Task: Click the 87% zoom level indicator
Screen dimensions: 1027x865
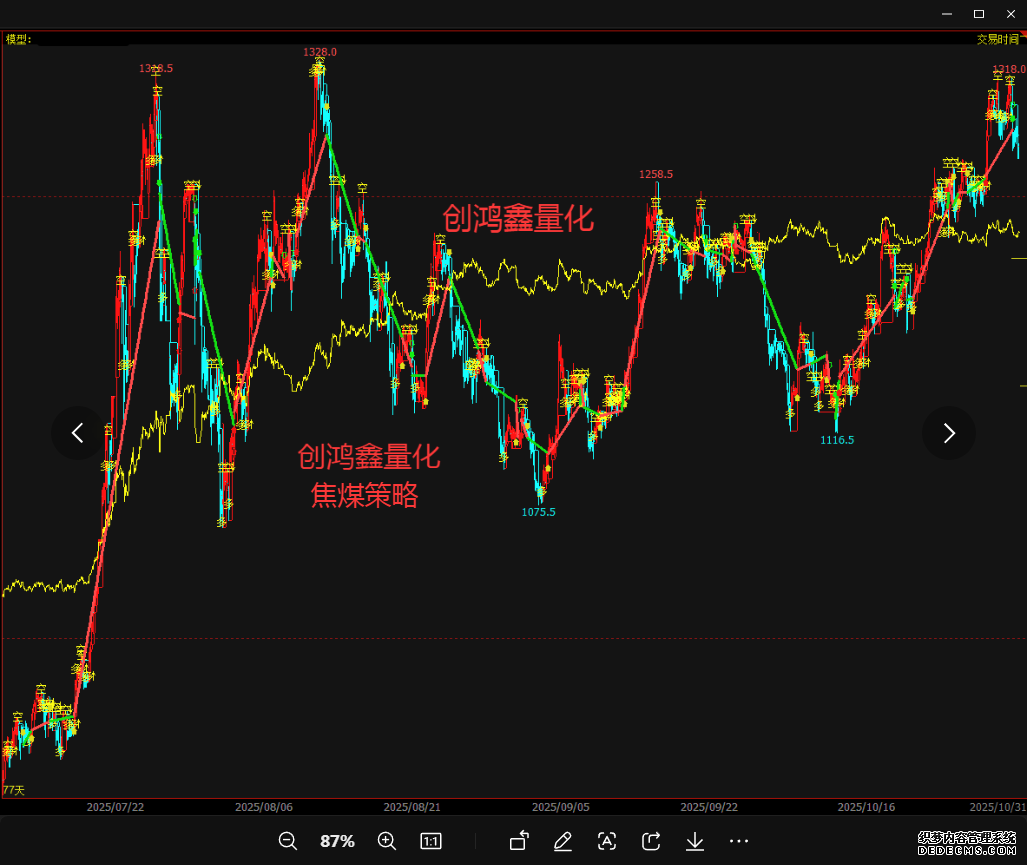Action: (x=337, y=841)
